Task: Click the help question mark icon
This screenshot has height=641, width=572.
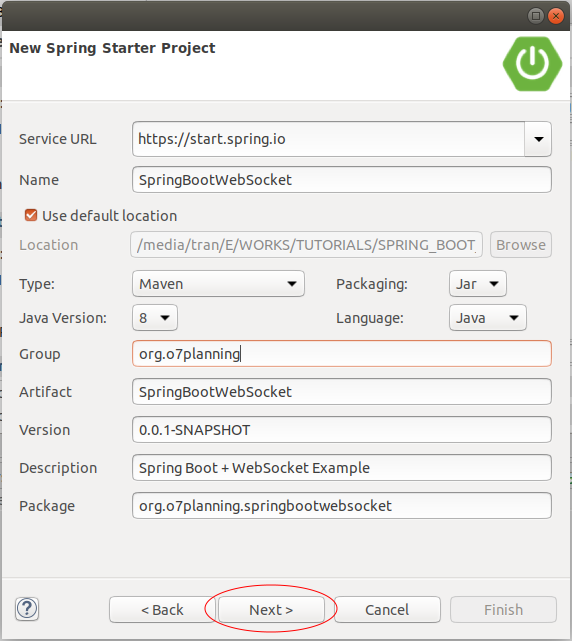Action: tap(27, 609)
